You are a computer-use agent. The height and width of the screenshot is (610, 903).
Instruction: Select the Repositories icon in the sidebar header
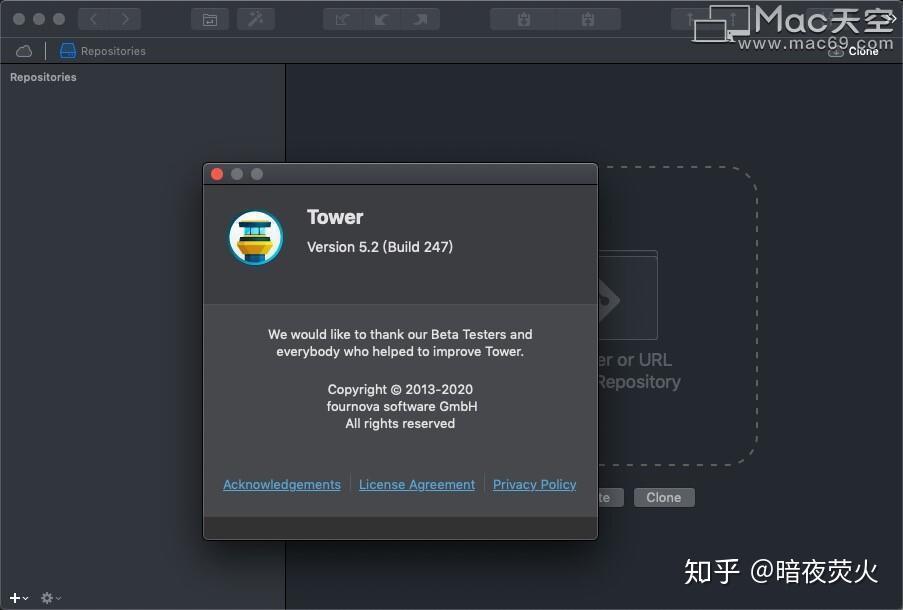click(x=68, y=50)
